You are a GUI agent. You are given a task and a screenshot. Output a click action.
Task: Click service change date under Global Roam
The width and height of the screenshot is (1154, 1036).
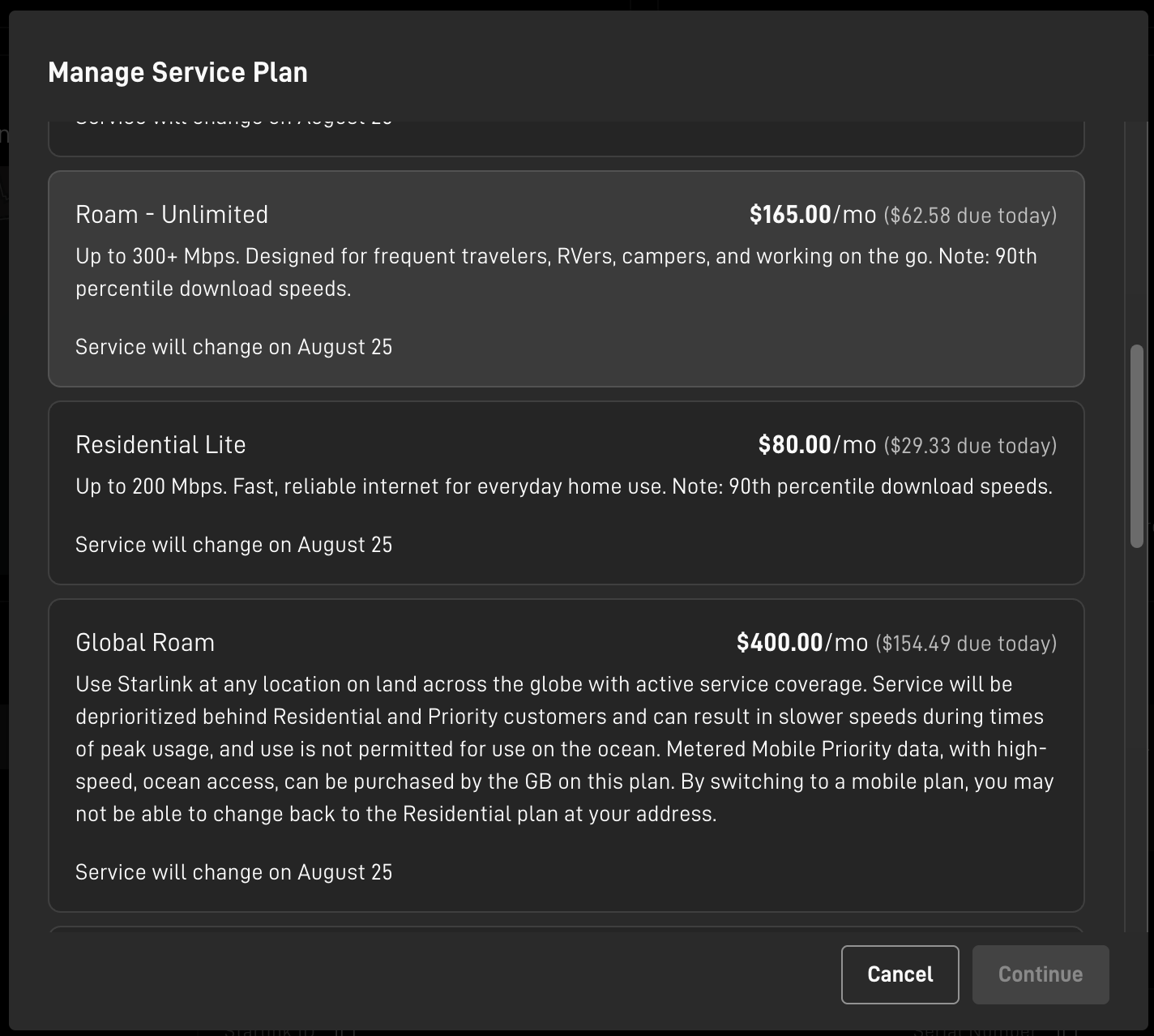point(233,872)
